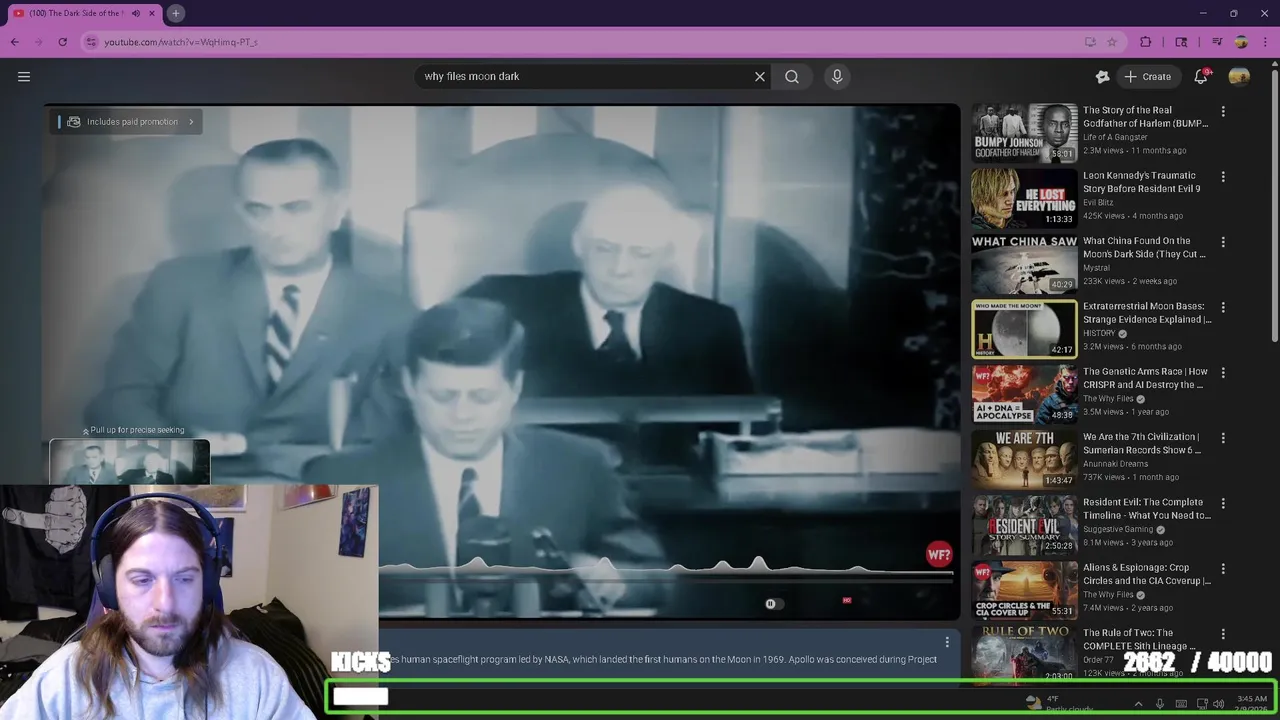Open the Who Made the Moon thumbnail
The height and width of the screenshot is (720, 1280).
click(1024, 329)
